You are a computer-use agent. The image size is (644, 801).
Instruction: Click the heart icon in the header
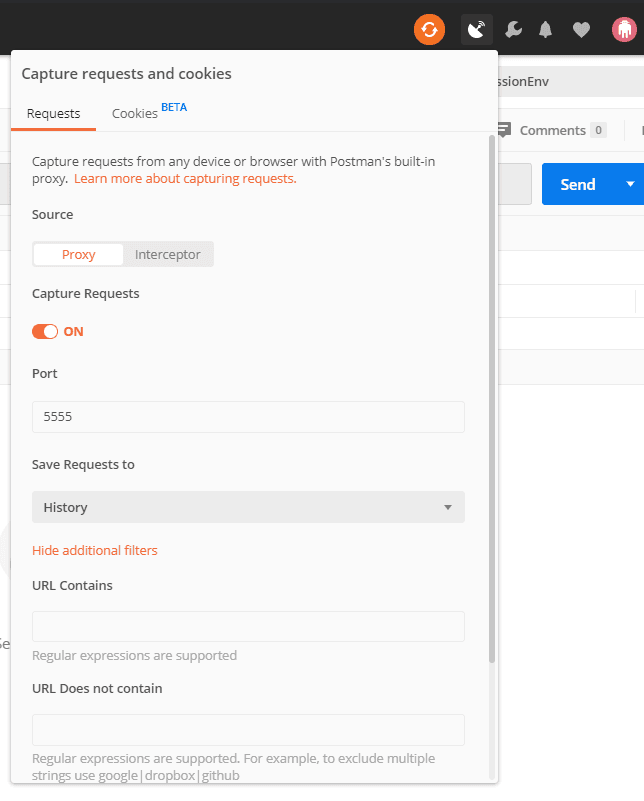pyautogui.click(x=581, y=30)
